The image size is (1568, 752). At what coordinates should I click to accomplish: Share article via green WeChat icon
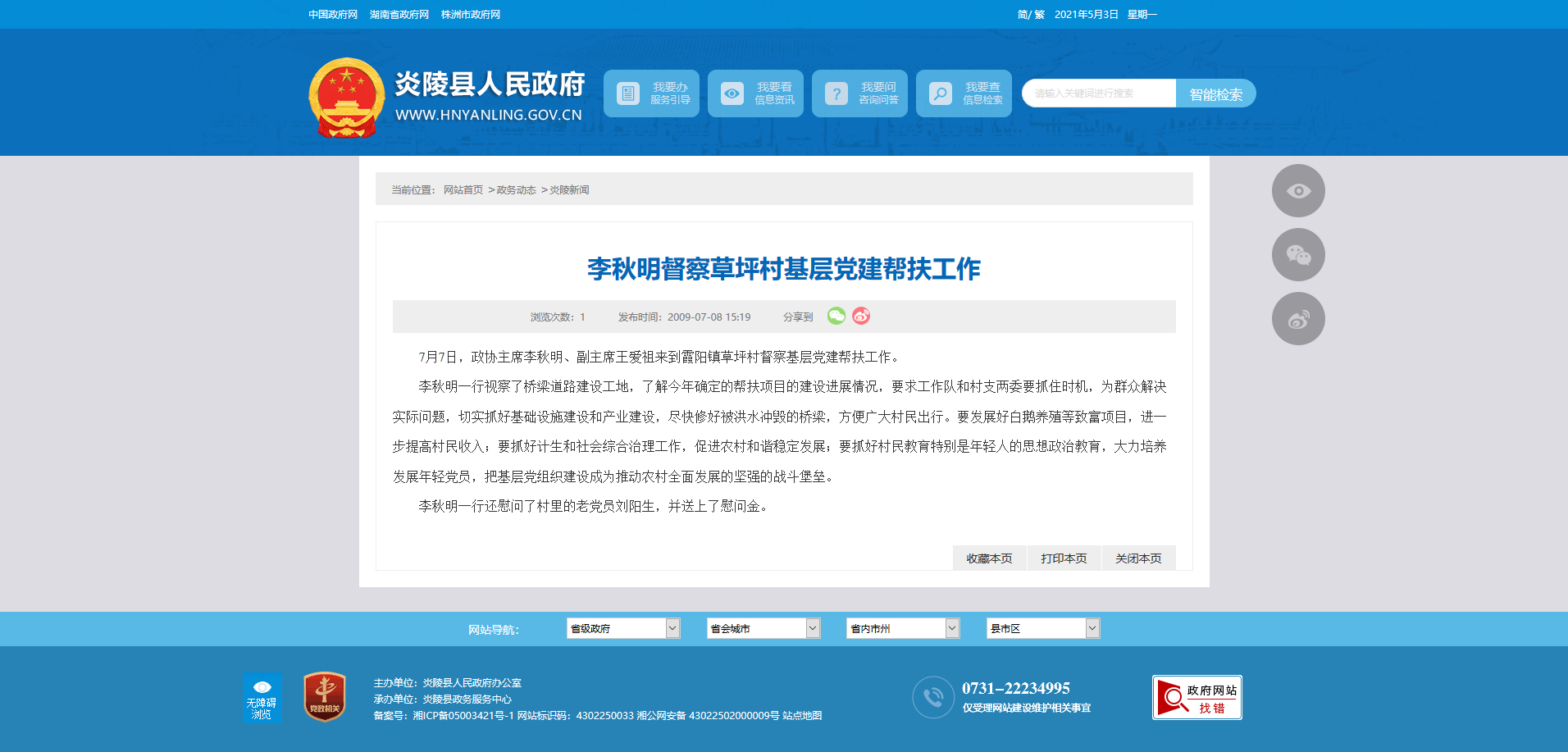[x=836, y=316]
